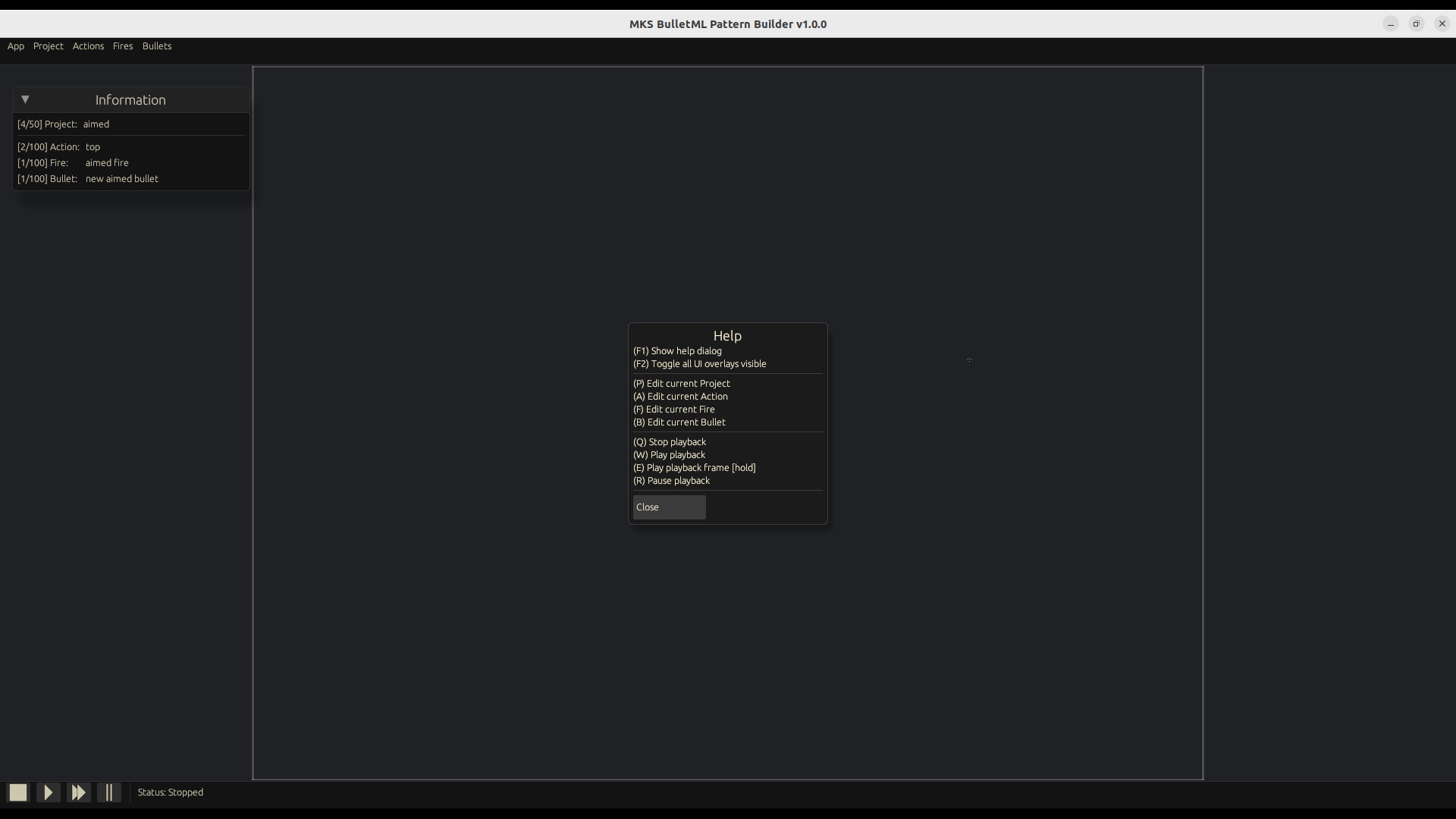Click the pause playback icon
1456x819 pixels.
tap(109, 792)
